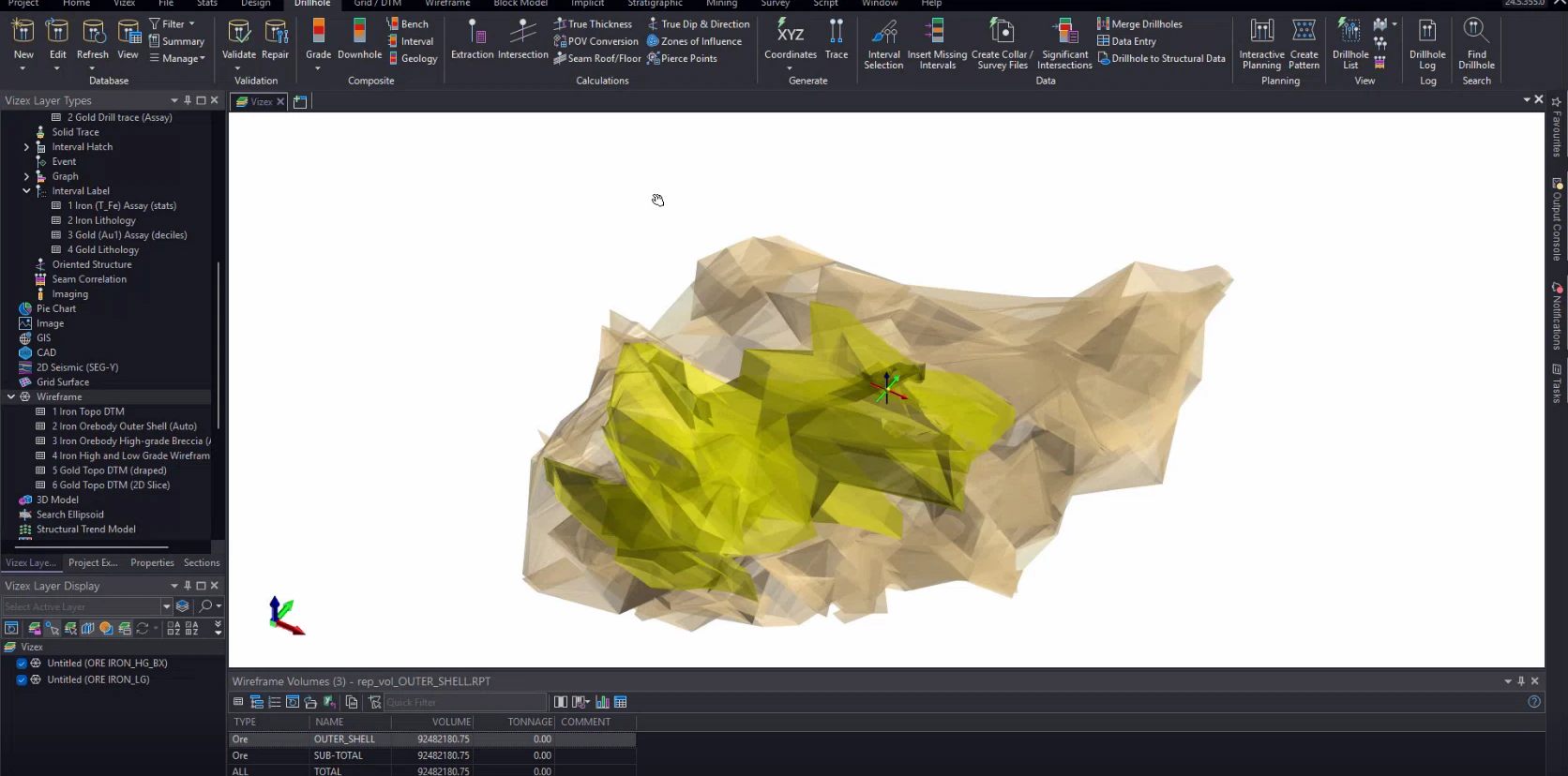Viewport: 1568px width, 776px height.
Task: Open the Wireframe ribbon tab
Action: click(447, 4)
